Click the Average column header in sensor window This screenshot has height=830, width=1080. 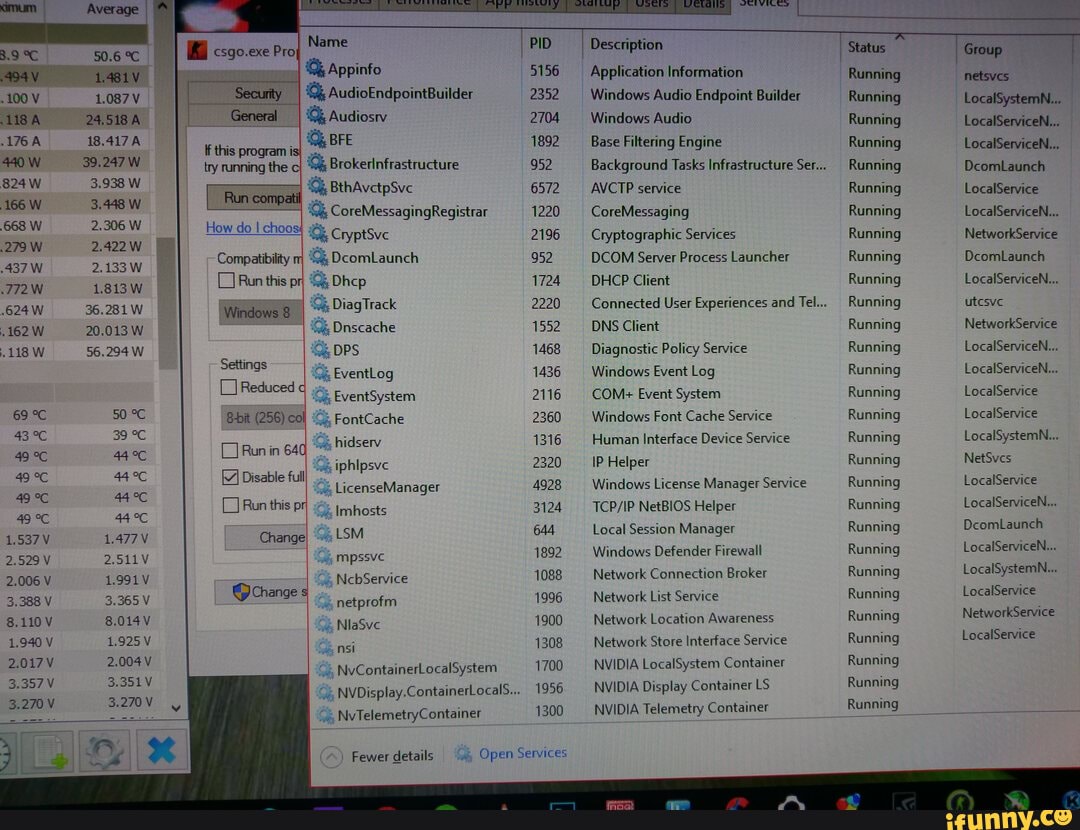(x=112, y=9)
